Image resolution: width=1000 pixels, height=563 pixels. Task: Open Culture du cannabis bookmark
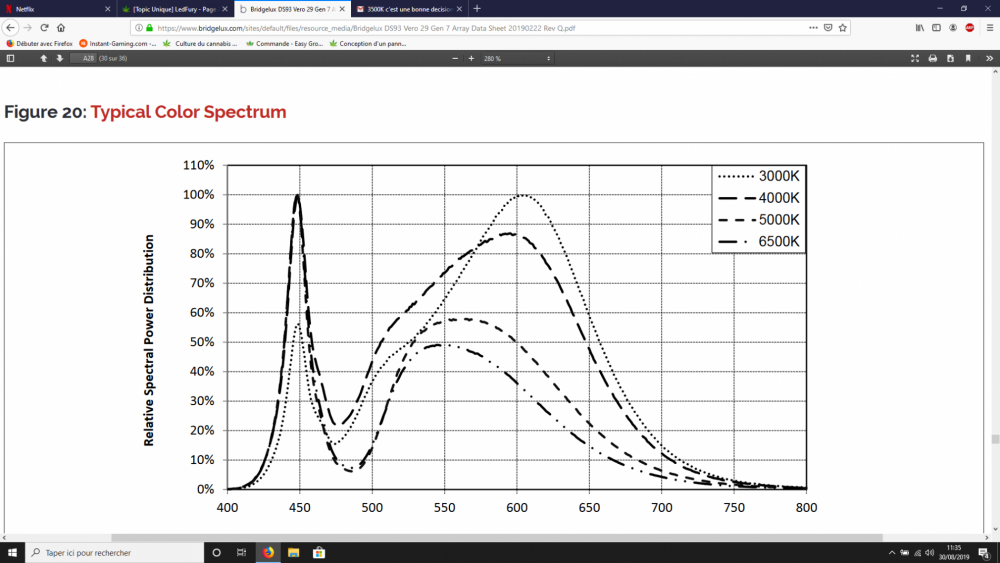point(200,43)
